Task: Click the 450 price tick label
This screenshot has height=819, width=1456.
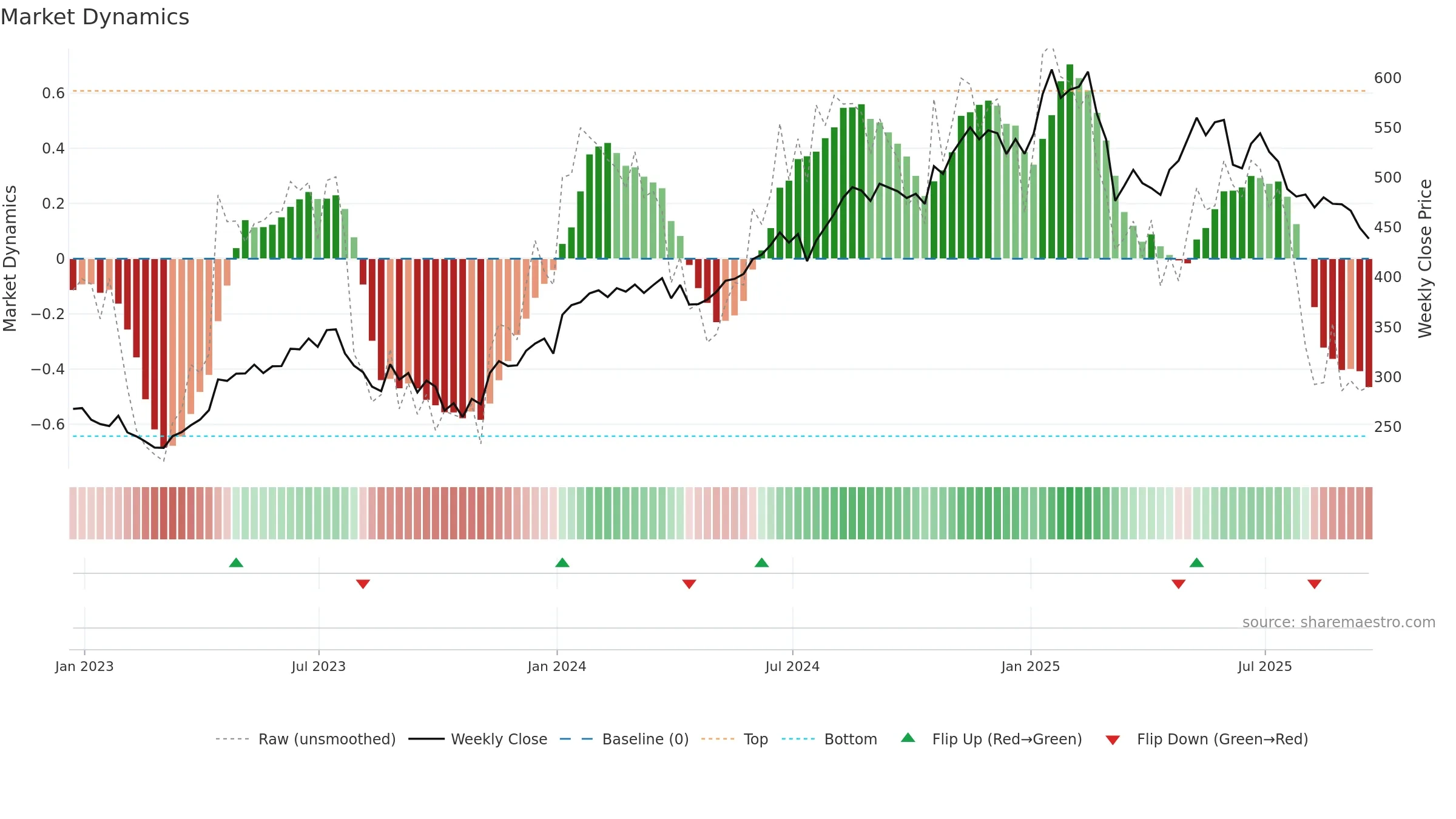Action: (x=1388, y=227)
